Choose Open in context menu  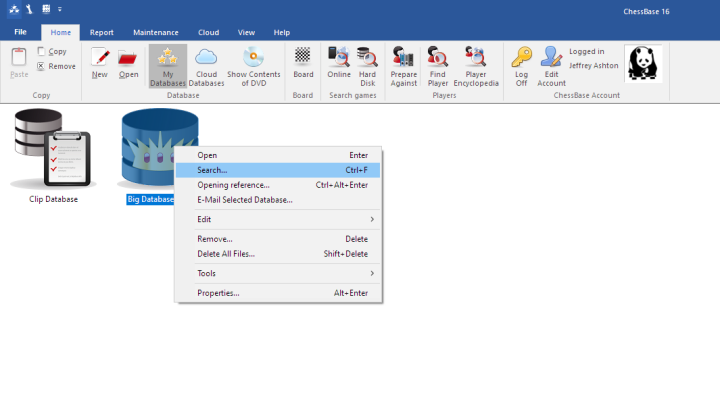(x=278, y=155)
